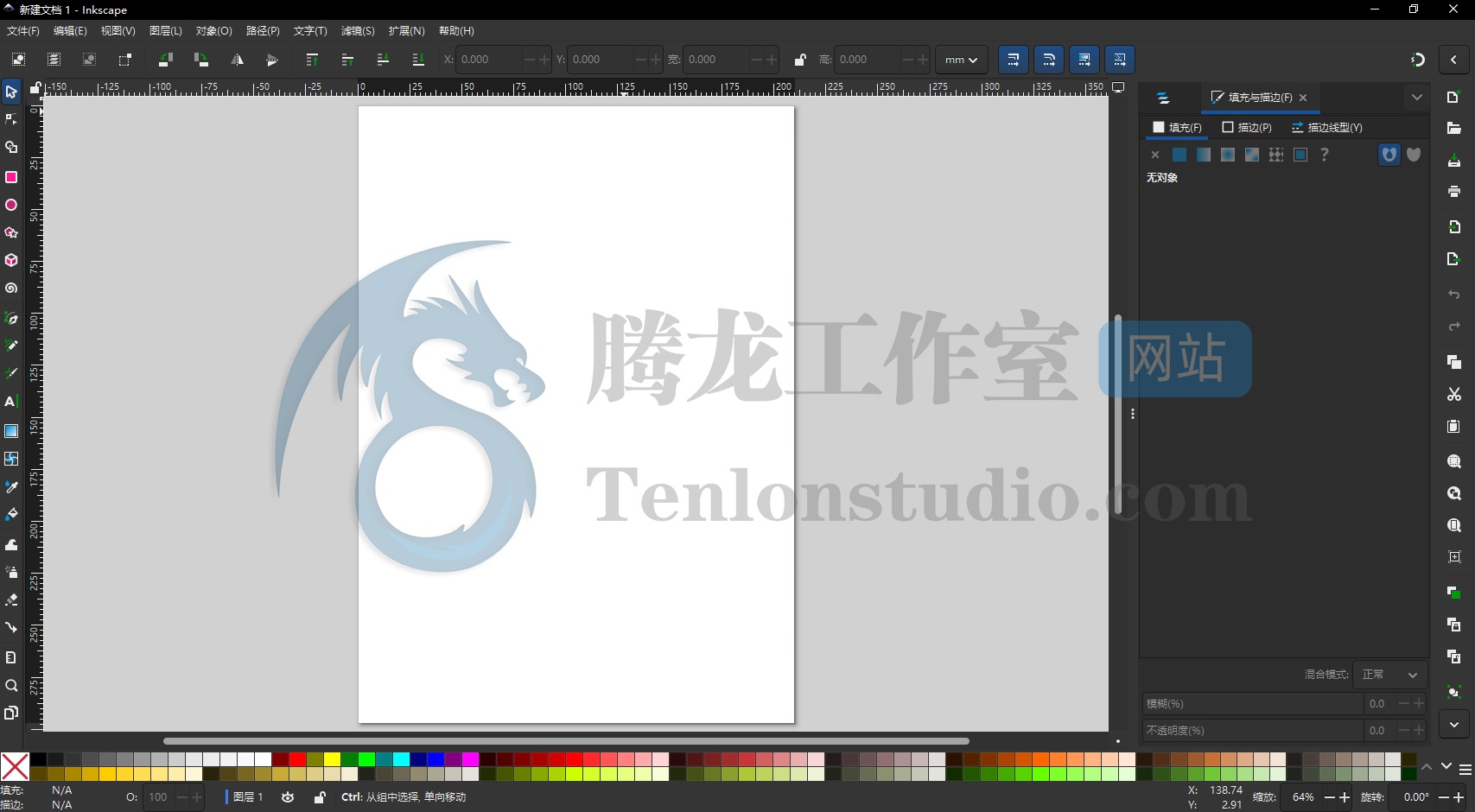Select the Spiral tool
This screenshot has height=812, width=1475.
point(12,288)
